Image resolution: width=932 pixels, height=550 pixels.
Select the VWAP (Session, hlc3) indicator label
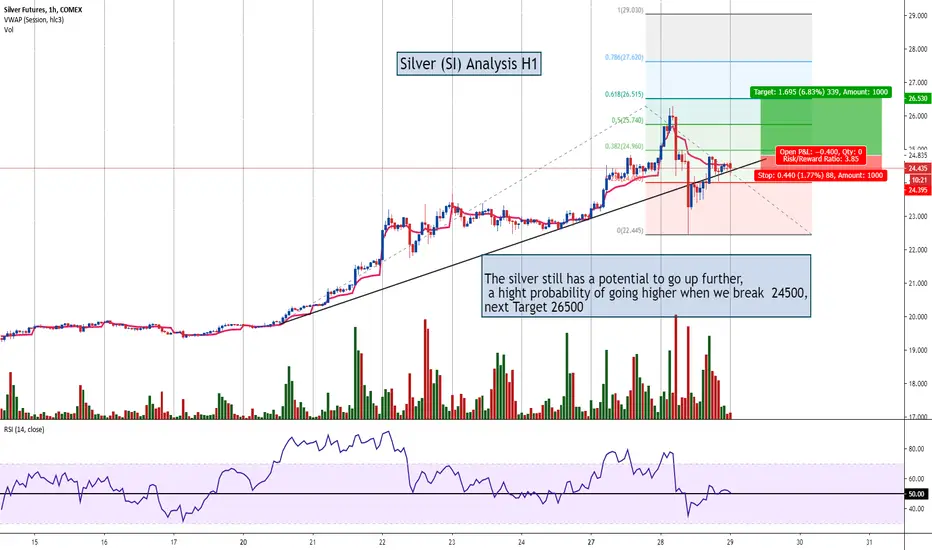pyautogui.click(x=34, y=20)
